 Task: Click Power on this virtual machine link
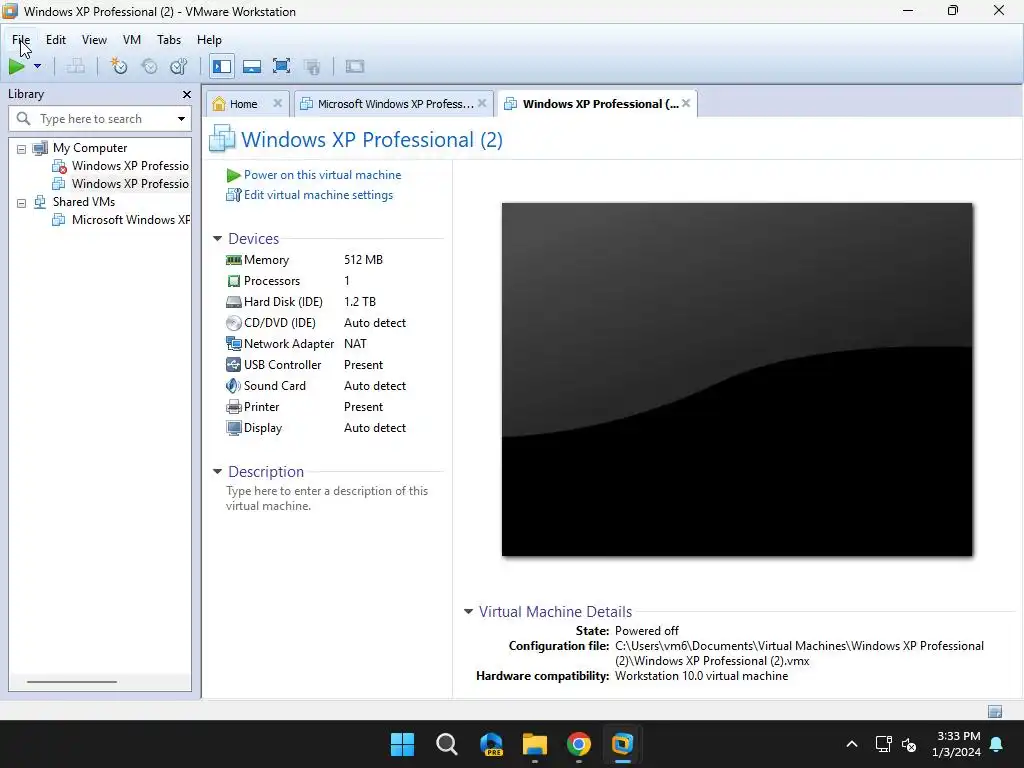(323, 175)
